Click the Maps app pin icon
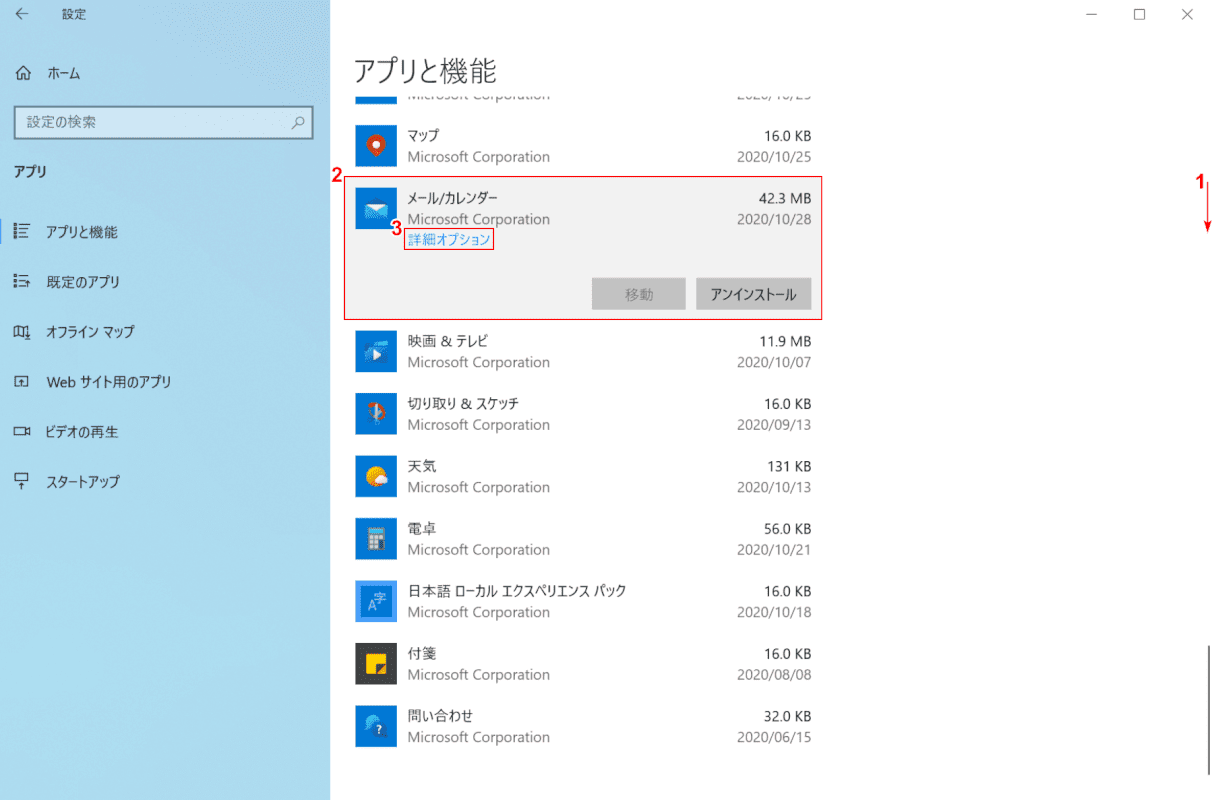 tap(376, 145)
